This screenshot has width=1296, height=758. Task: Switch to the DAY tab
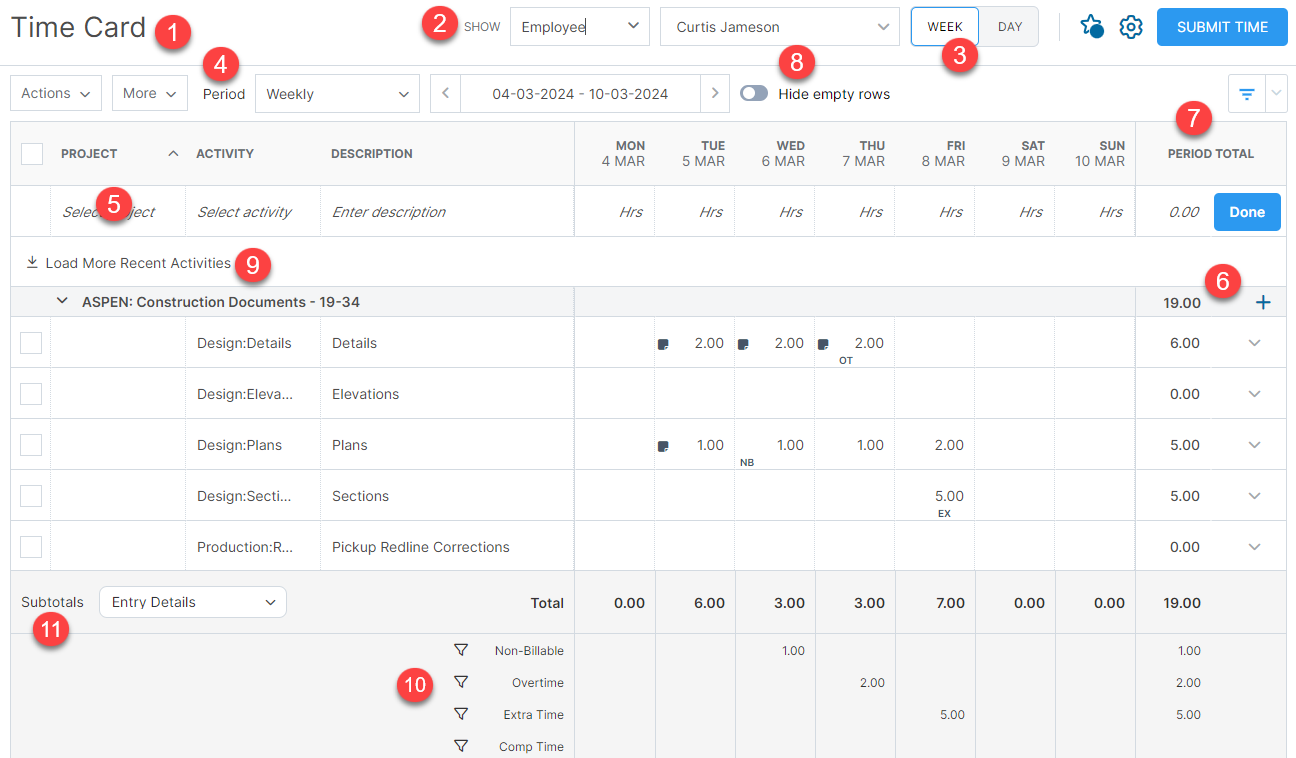click(x=1008, y=27)
